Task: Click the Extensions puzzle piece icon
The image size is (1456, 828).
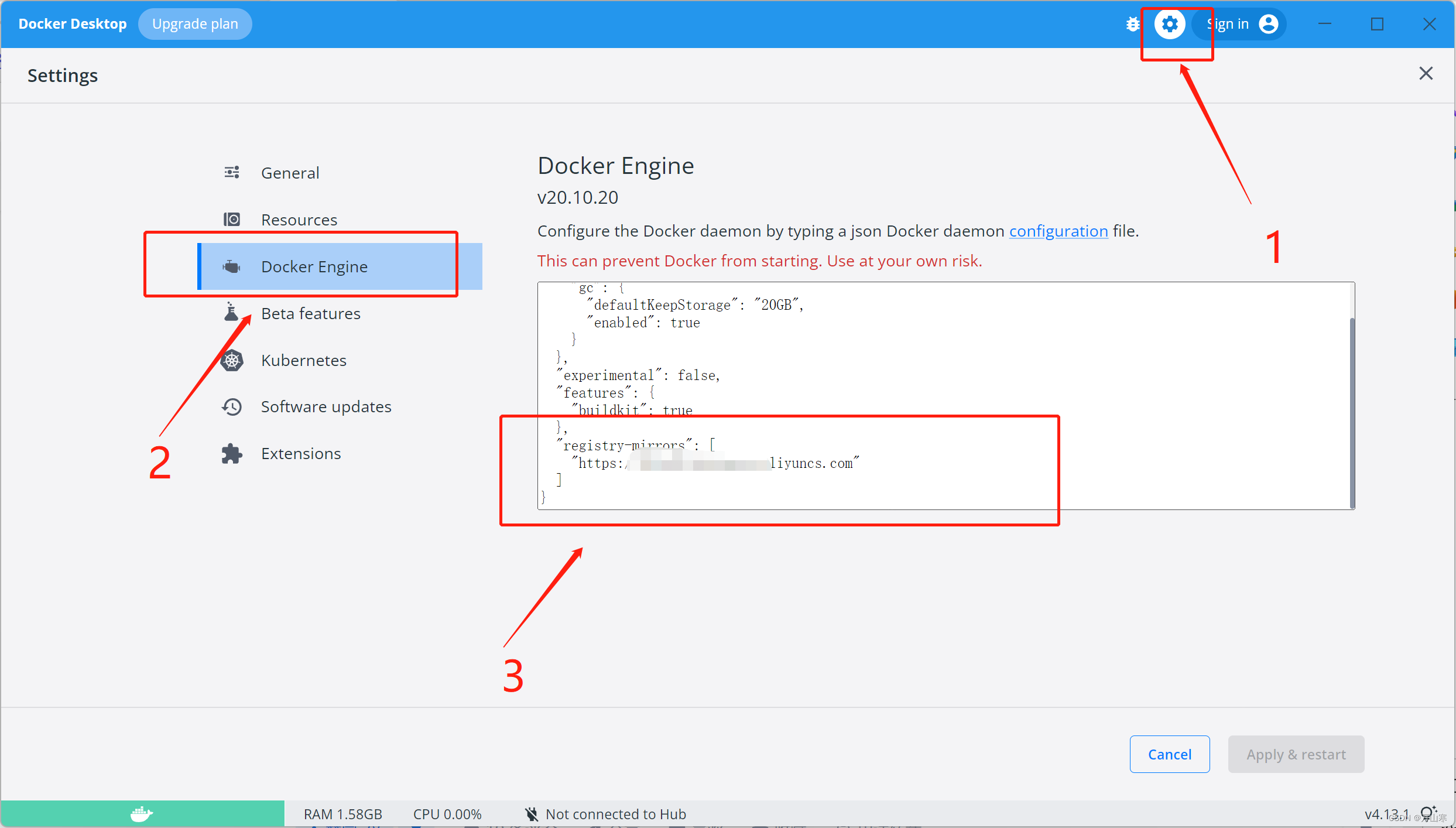Action: pyautogui.click(x=232, y=453)
